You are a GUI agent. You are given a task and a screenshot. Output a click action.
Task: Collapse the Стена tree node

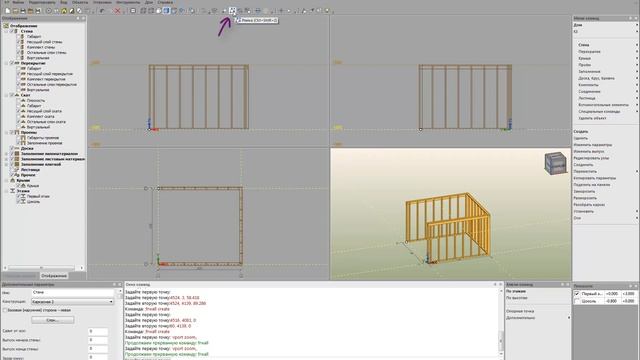[x=6, y=31]
